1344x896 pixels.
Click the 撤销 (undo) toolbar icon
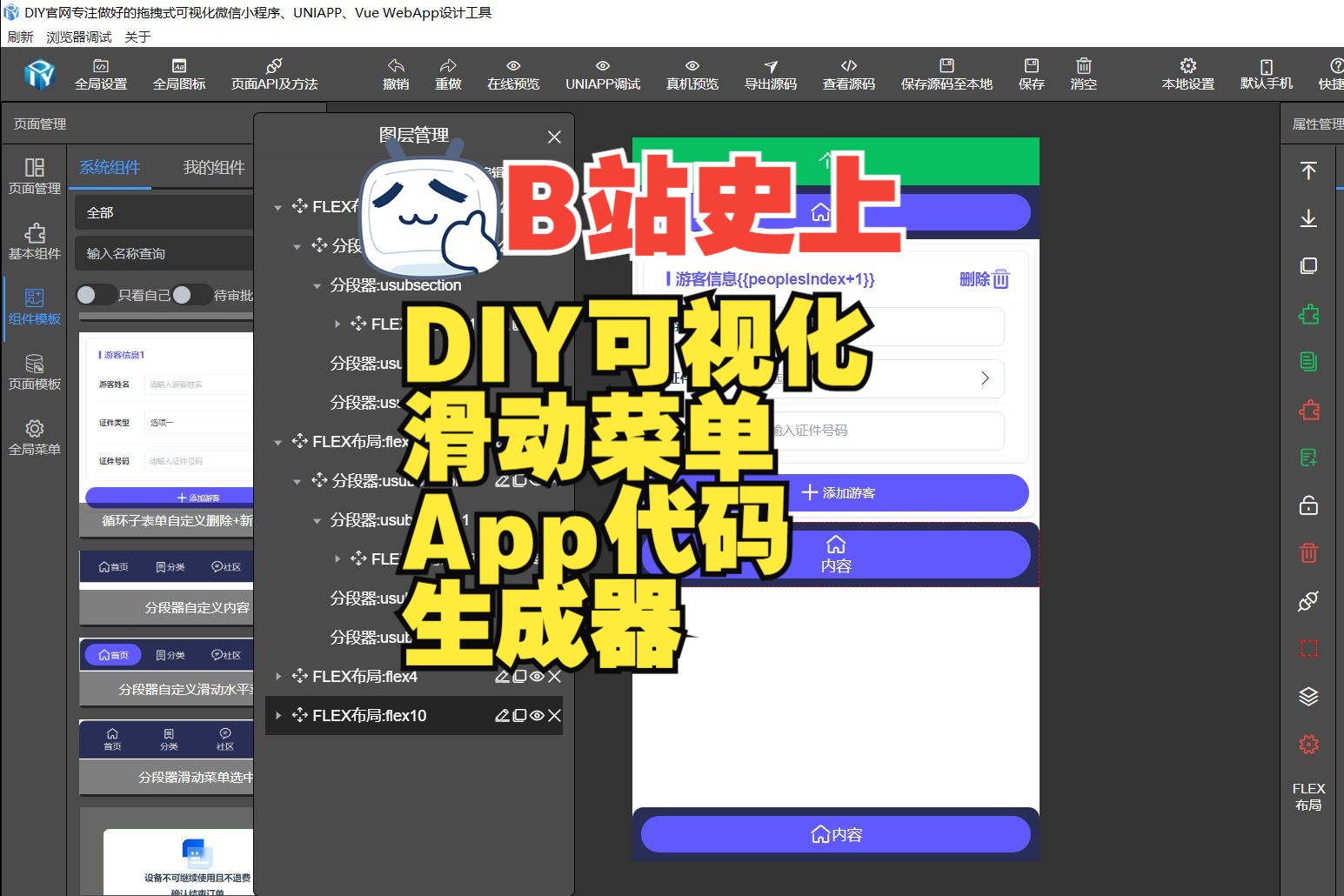pyautogui.click(x=395, y=73)
